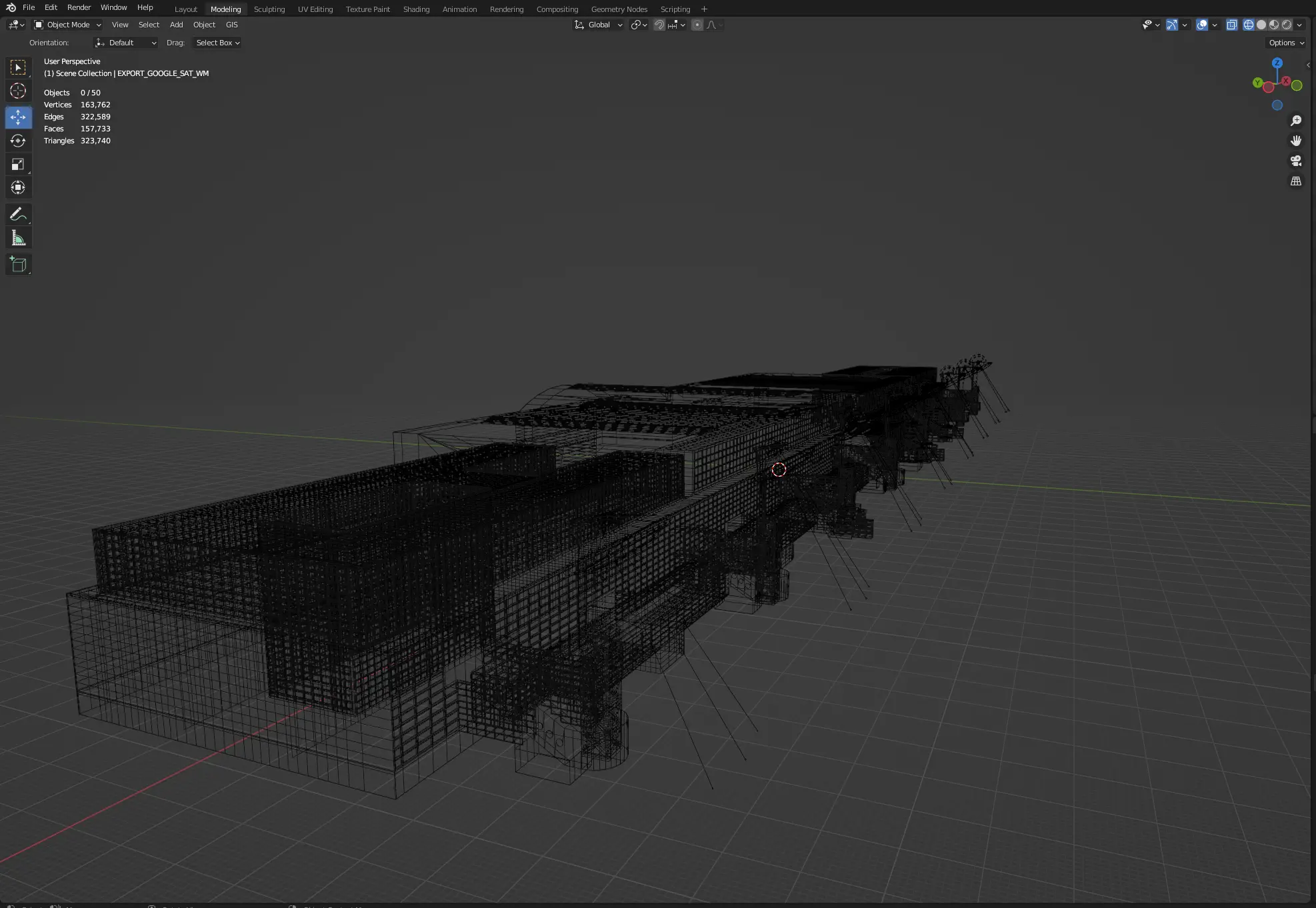This screenshot has width=1316, height=908.
Task: Open the Help menu
Action: tap(145, 7)
